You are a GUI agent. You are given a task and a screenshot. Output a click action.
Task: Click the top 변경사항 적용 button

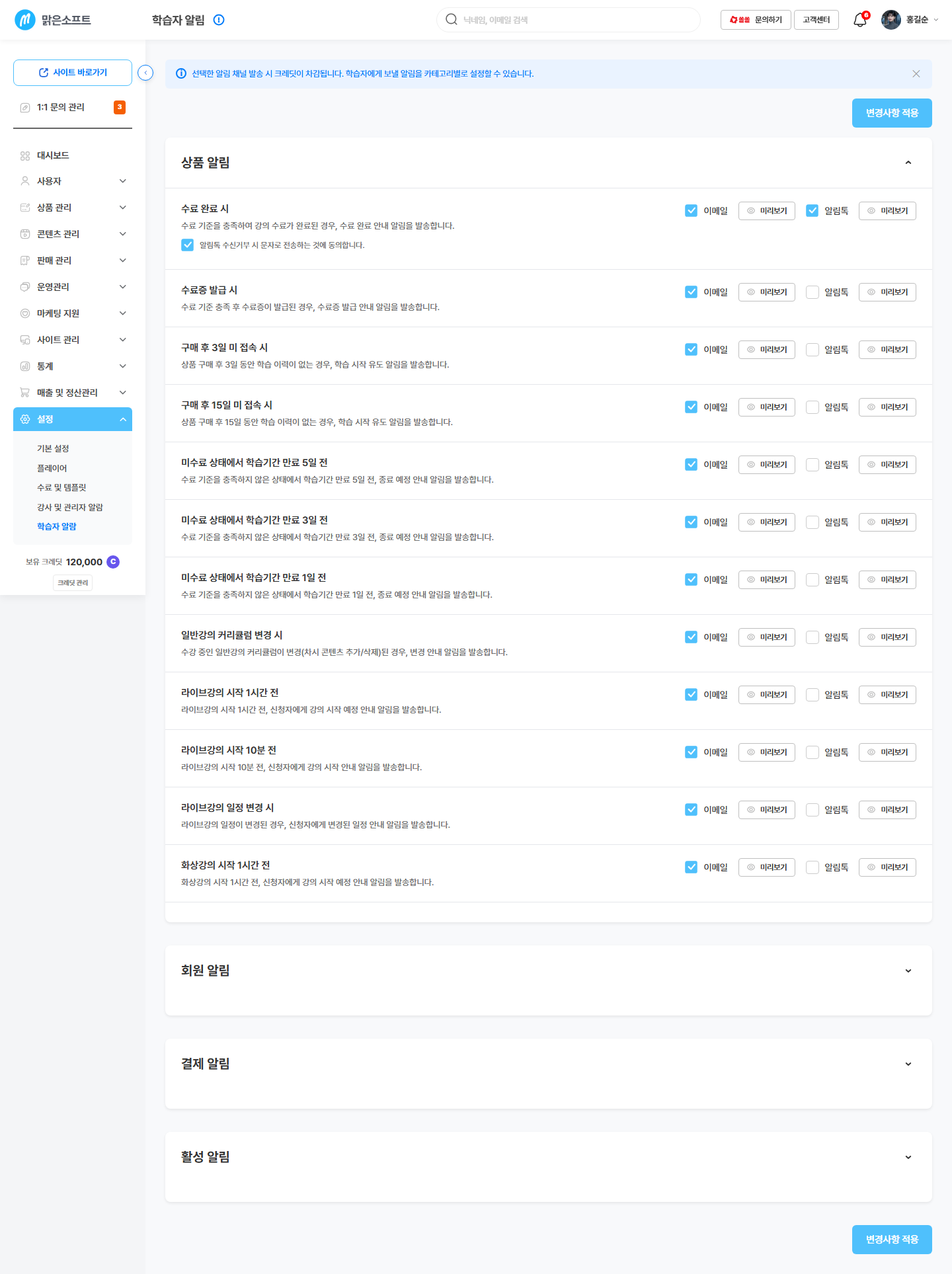pos(892,113)
